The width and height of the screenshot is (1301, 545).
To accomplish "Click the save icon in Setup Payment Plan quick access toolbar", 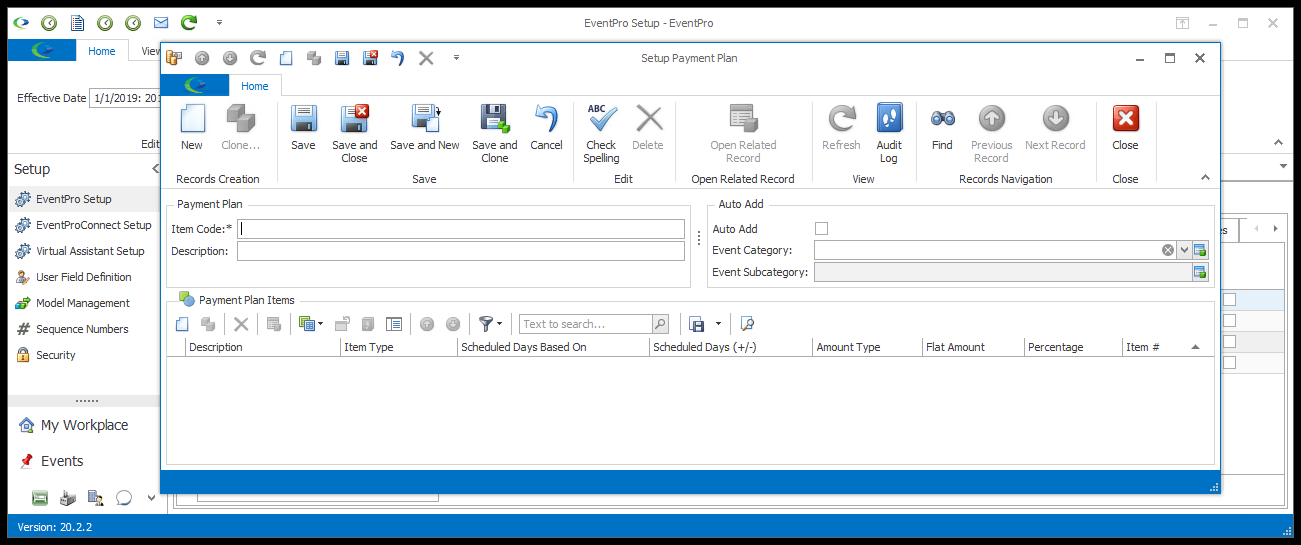I will click(x=342, y=58).
